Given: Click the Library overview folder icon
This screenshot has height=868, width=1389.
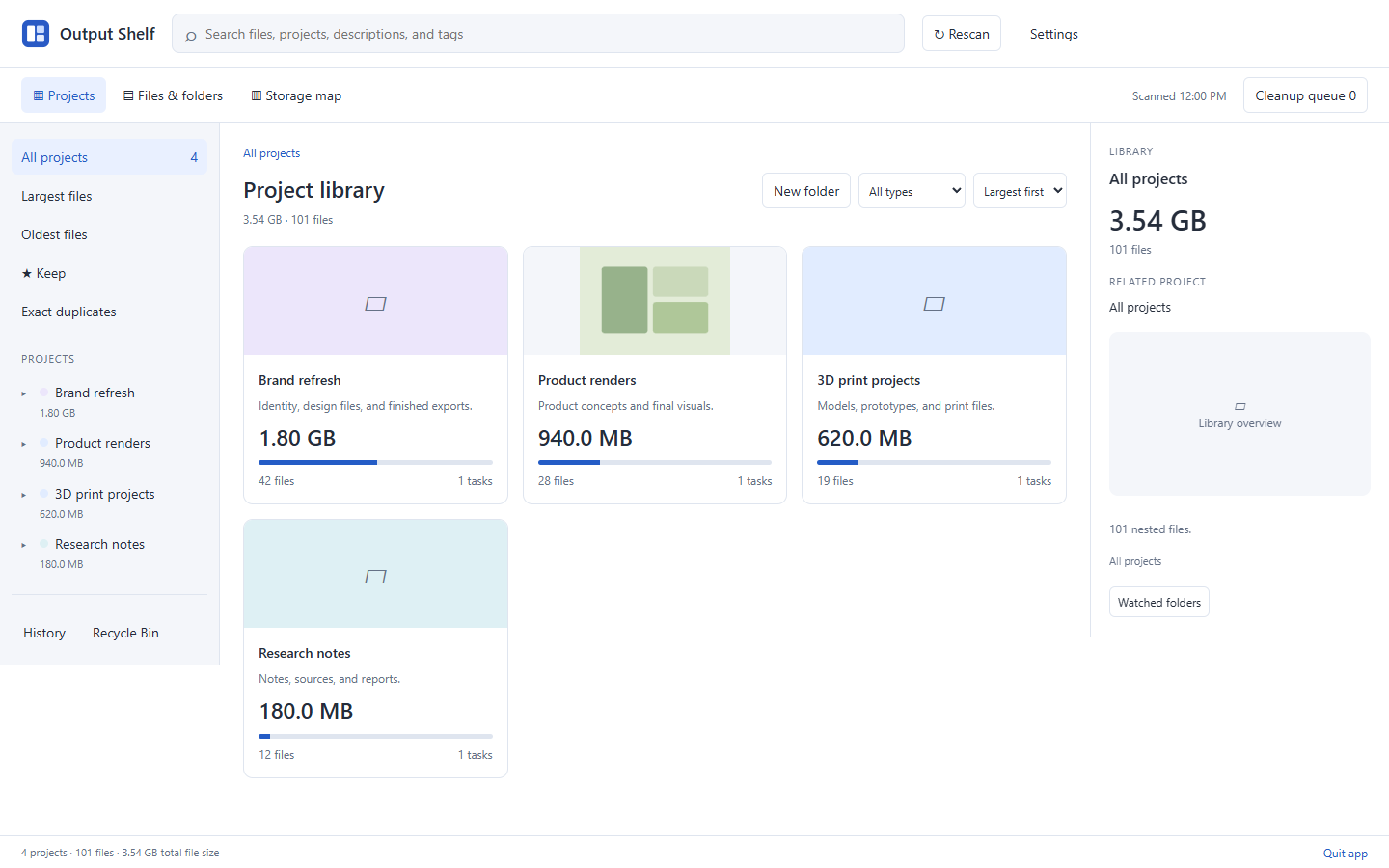Looking at the screenshot, I should [1239, 406].
